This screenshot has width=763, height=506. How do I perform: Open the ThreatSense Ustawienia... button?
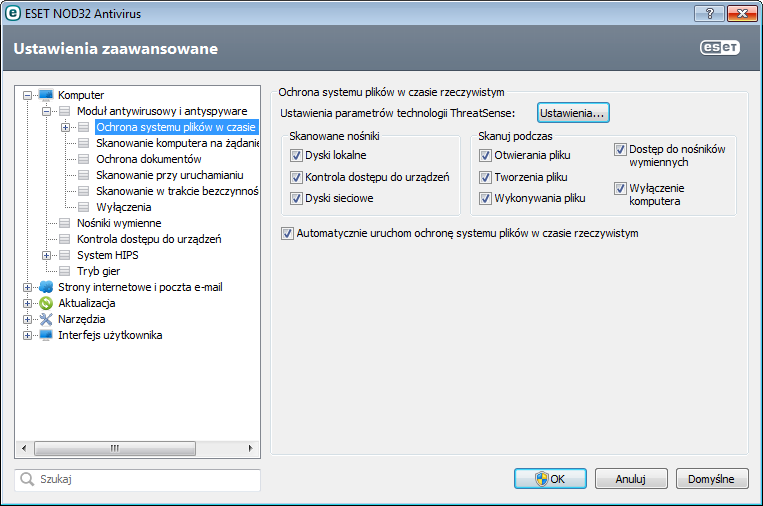(573, 113)
